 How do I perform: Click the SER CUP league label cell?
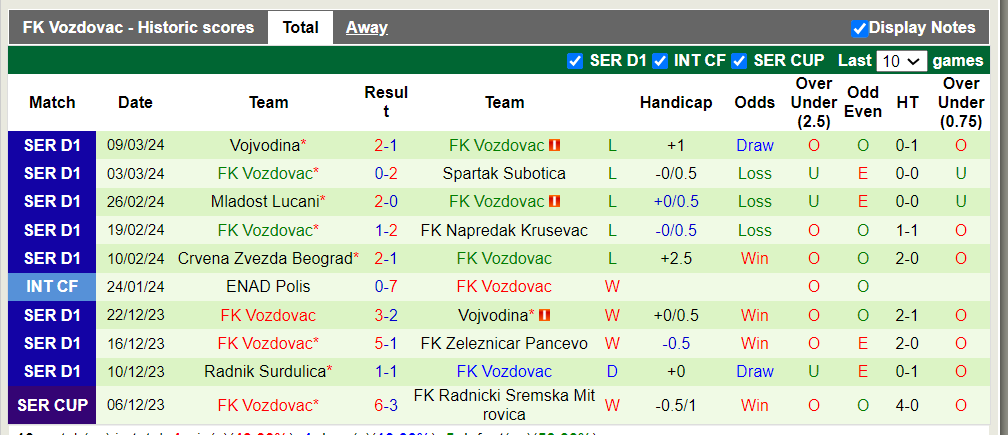click(52, 406)
